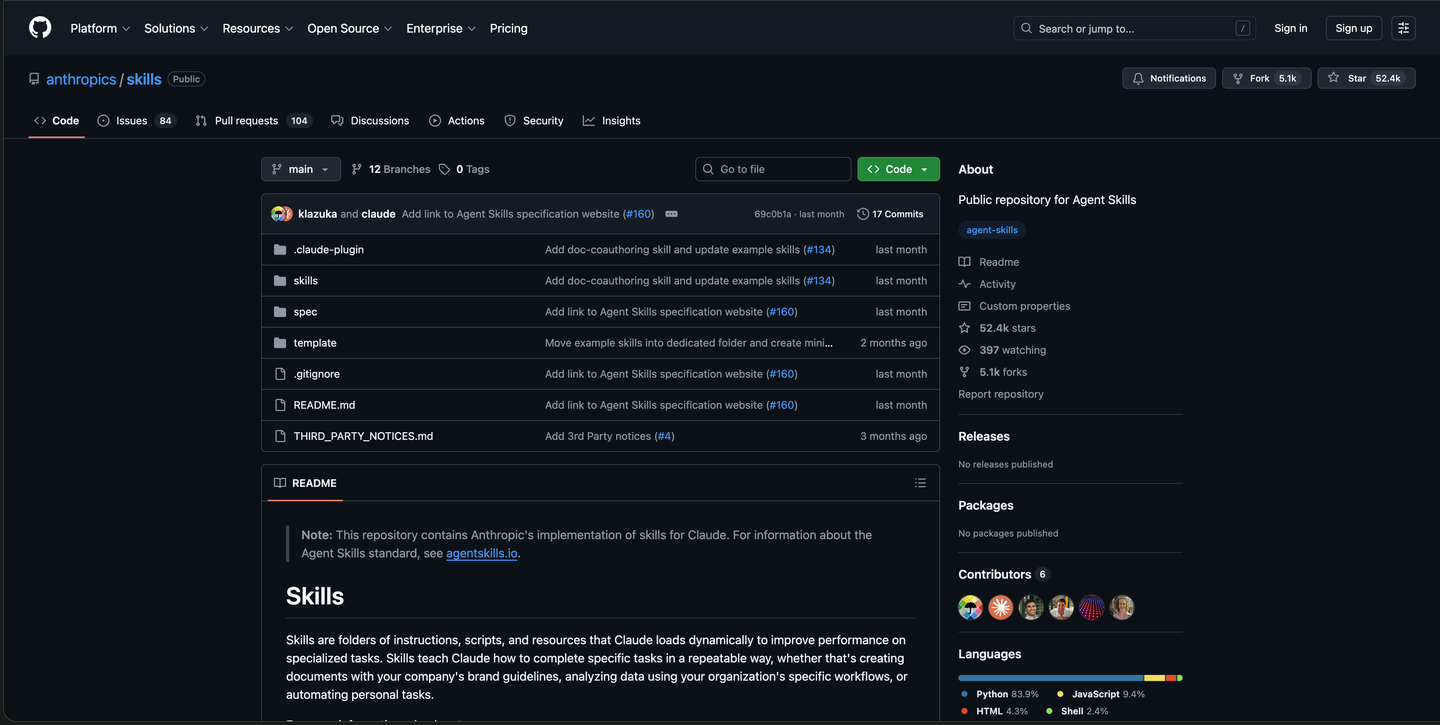Open the .gitignore file
Viewport: 1440px width, 725px height.
316,373
